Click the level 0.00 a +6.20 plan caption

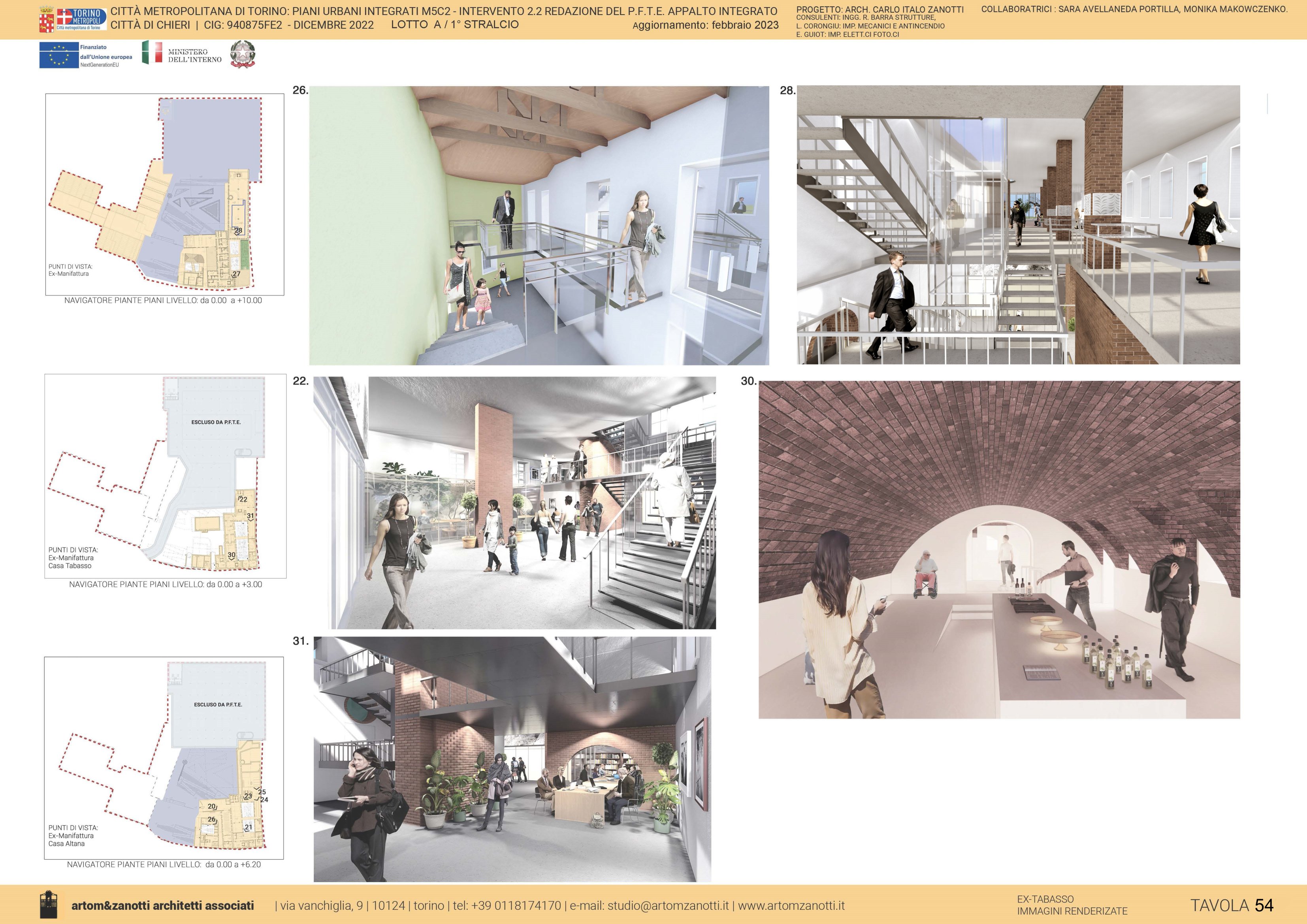click(164, 864)
